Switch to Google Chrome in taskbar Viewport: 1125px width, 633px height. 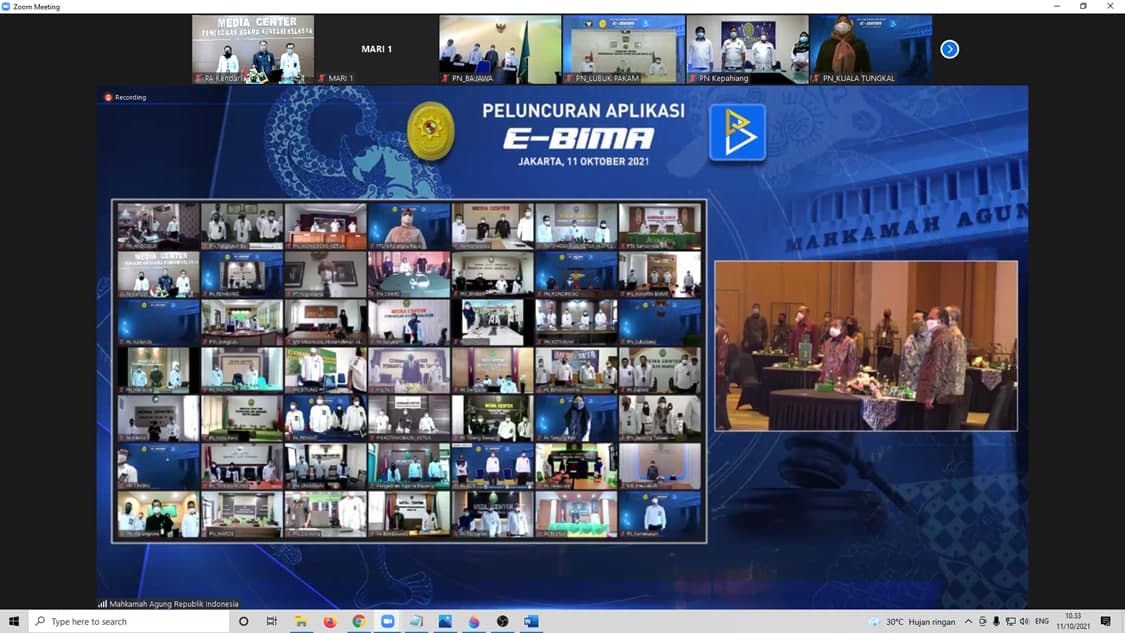(x=358, y=622)
